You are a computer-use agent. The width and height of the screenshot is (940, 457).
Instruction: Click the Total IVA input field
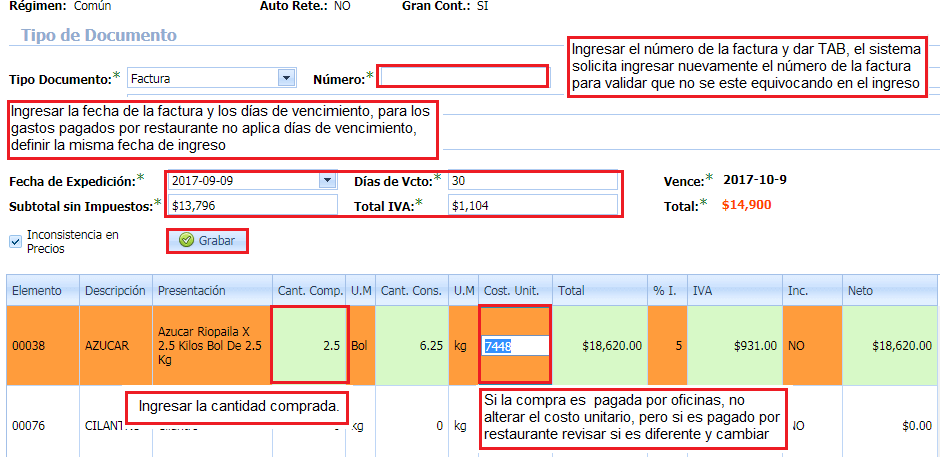pyautogui.click(x=532, y=206)
